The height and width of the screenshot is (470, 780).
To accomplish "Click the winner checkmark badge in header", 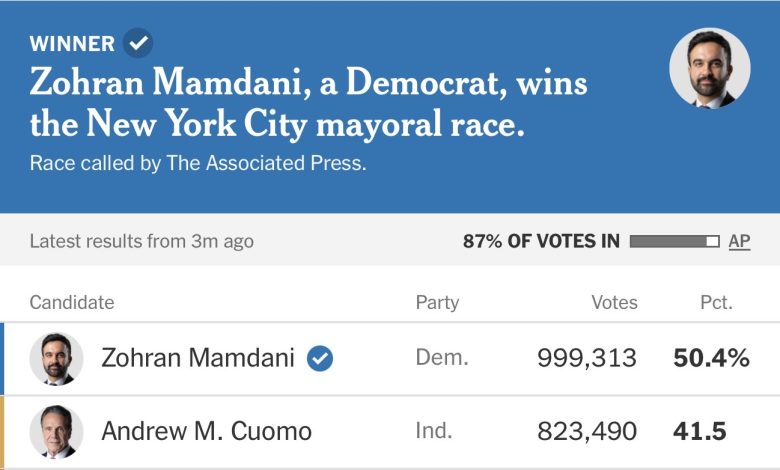I will tap(138, 43).
